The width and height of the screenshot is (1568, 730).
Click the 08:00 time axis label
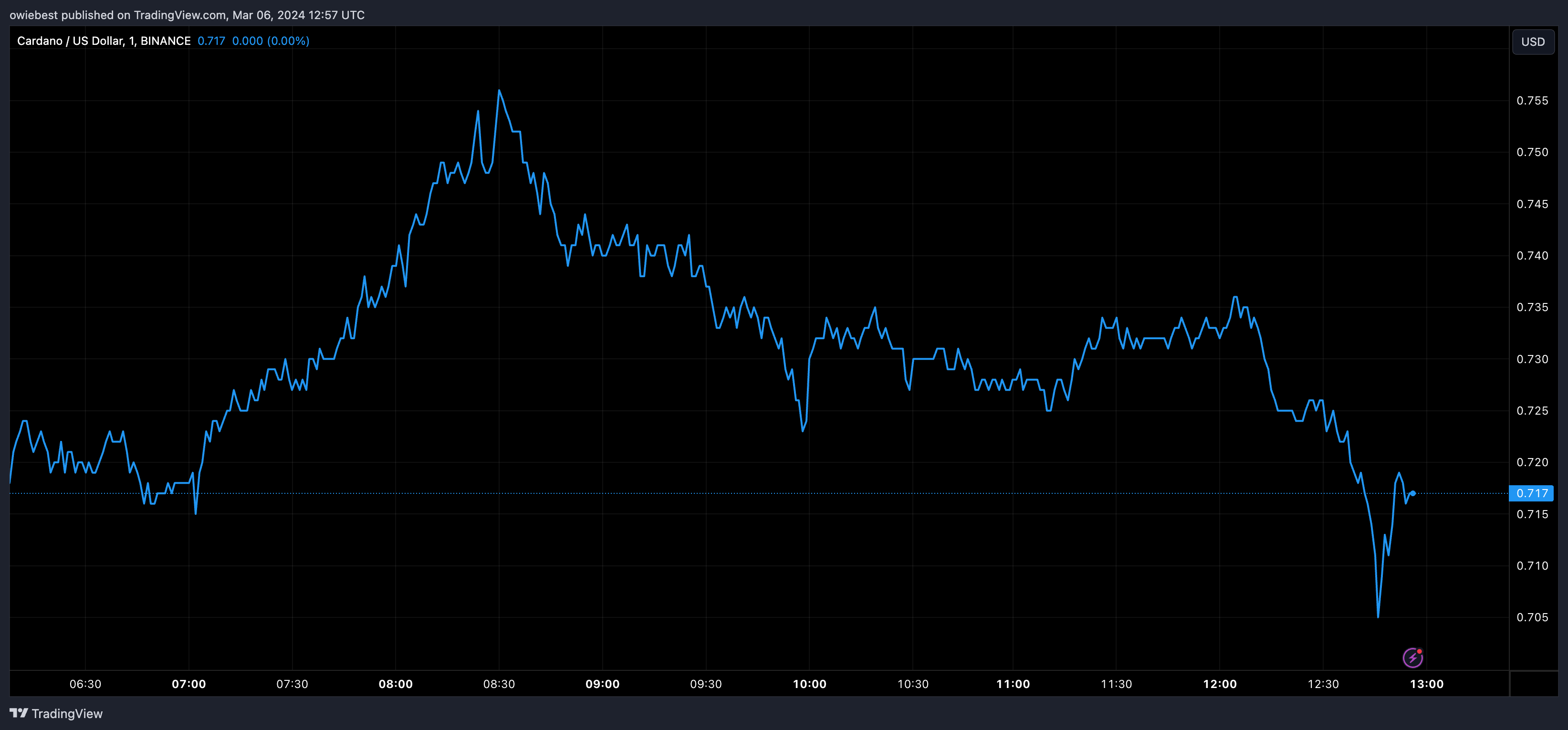tap(396, 684)
